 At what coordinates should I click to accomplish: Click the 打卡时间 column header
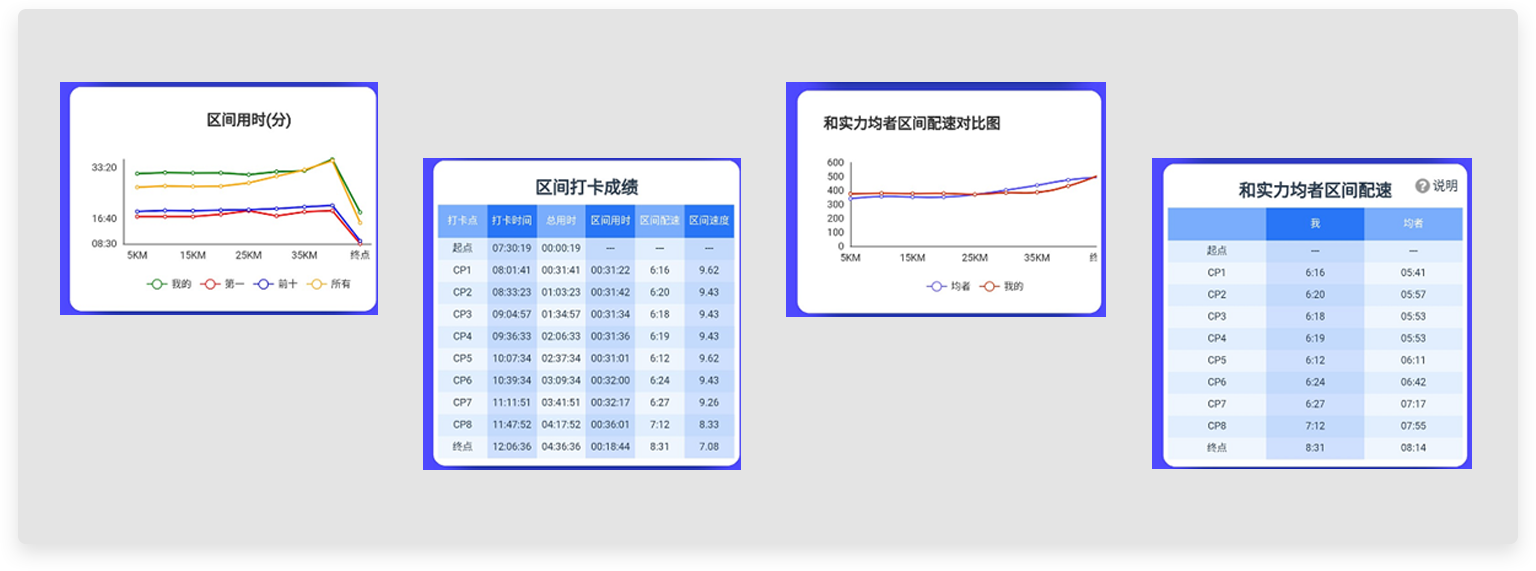(511, 221)
